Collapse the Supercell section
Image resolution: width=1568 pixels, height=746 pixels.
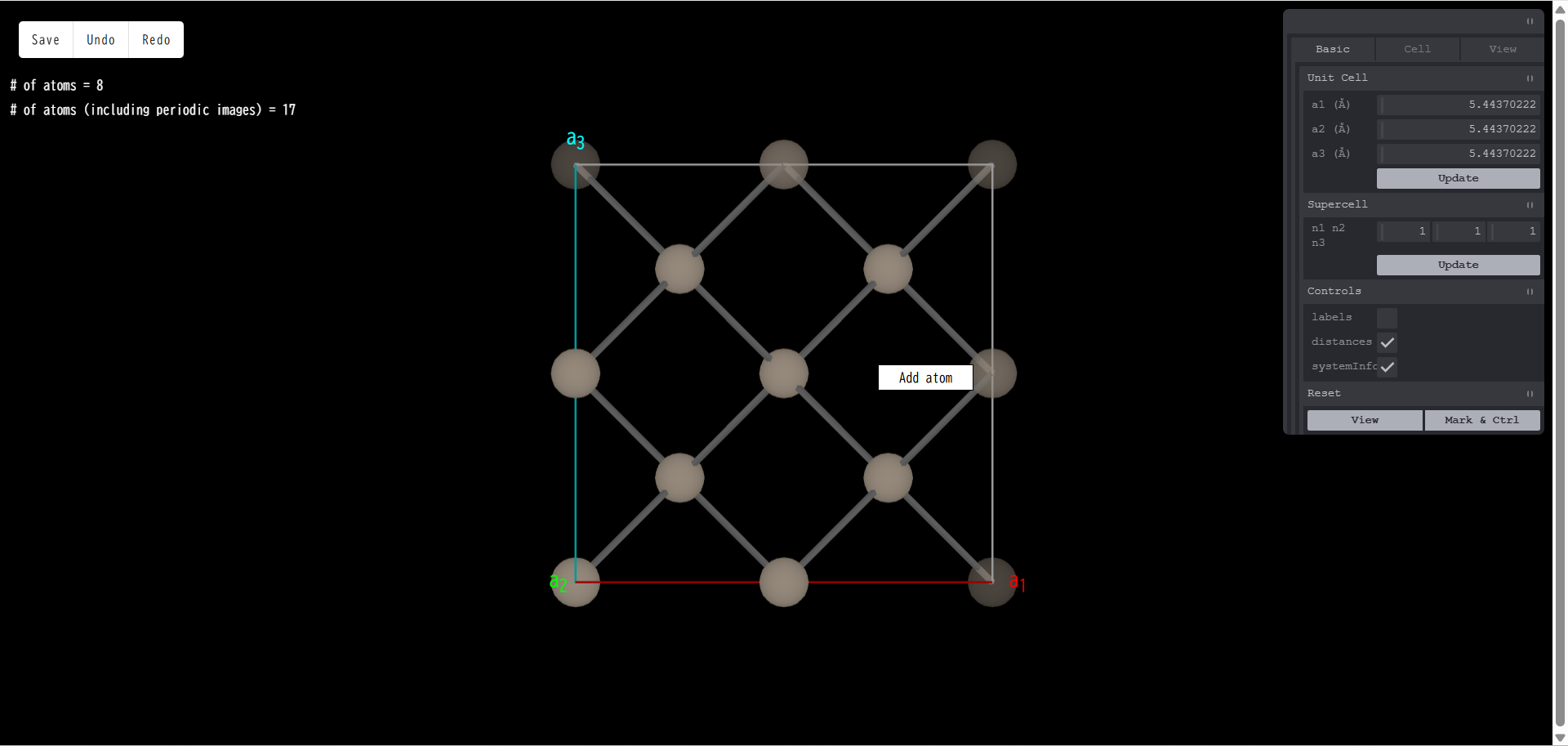1529,205
